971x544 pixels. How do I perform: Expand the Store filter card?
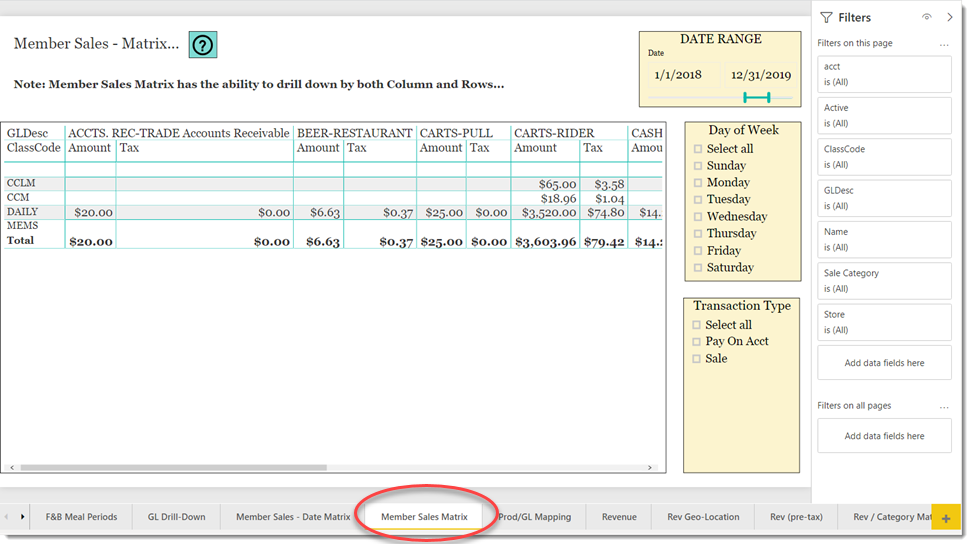(x=884, y=322)
